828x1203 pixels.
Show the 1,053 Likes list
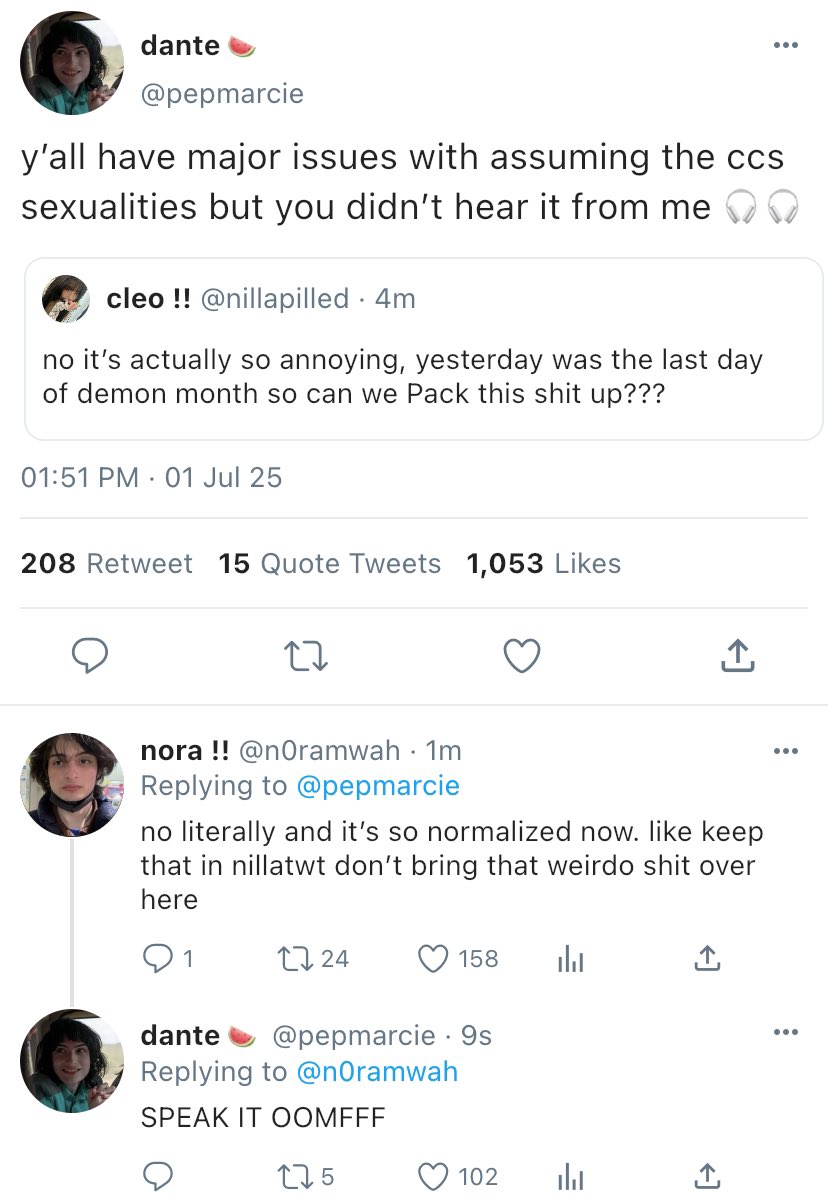click(x=543, y=564)
